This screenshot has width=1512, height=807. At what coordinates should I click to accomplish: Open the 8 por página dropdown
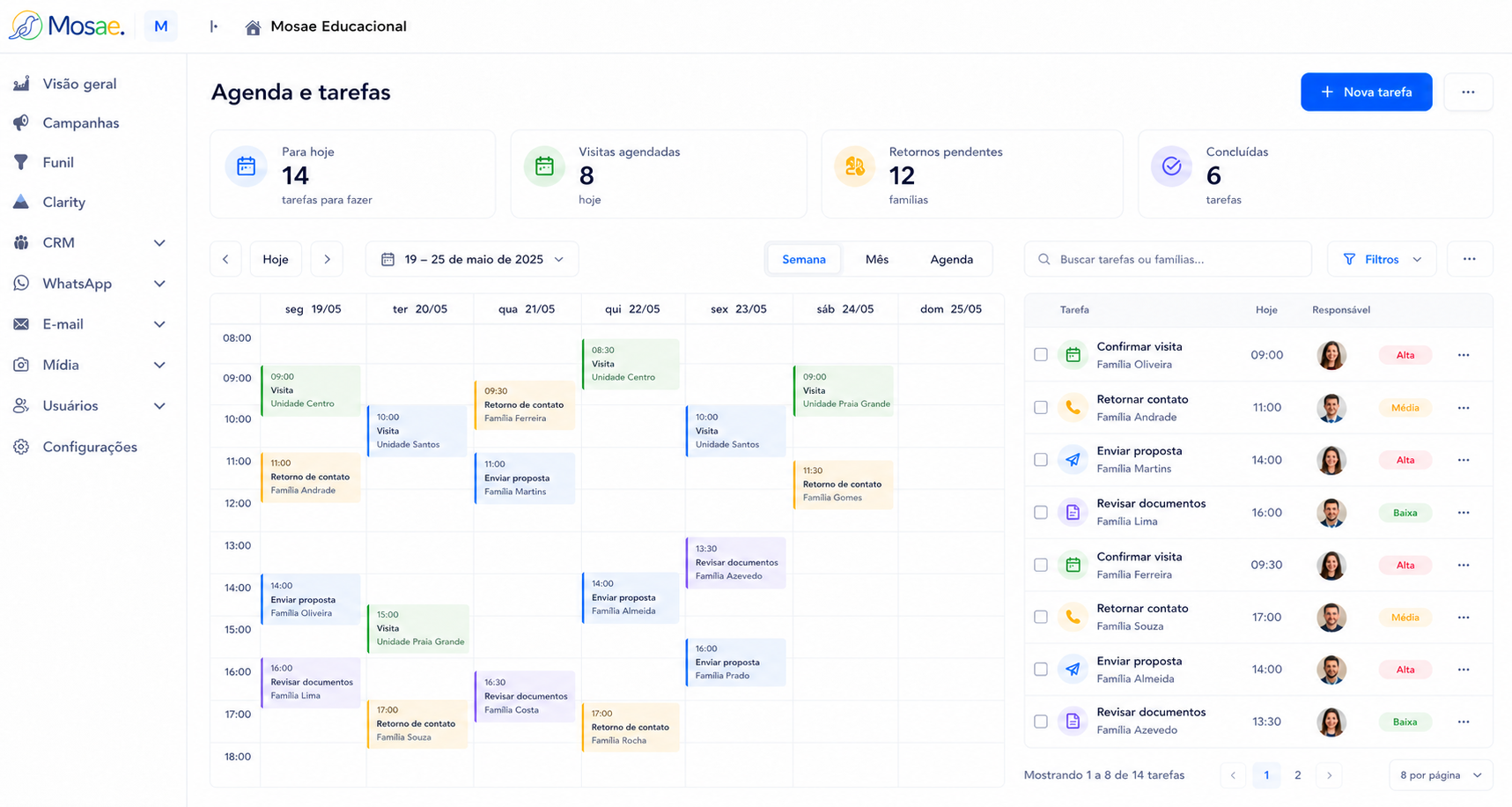pyautogui.click(x=1441, y=775)
